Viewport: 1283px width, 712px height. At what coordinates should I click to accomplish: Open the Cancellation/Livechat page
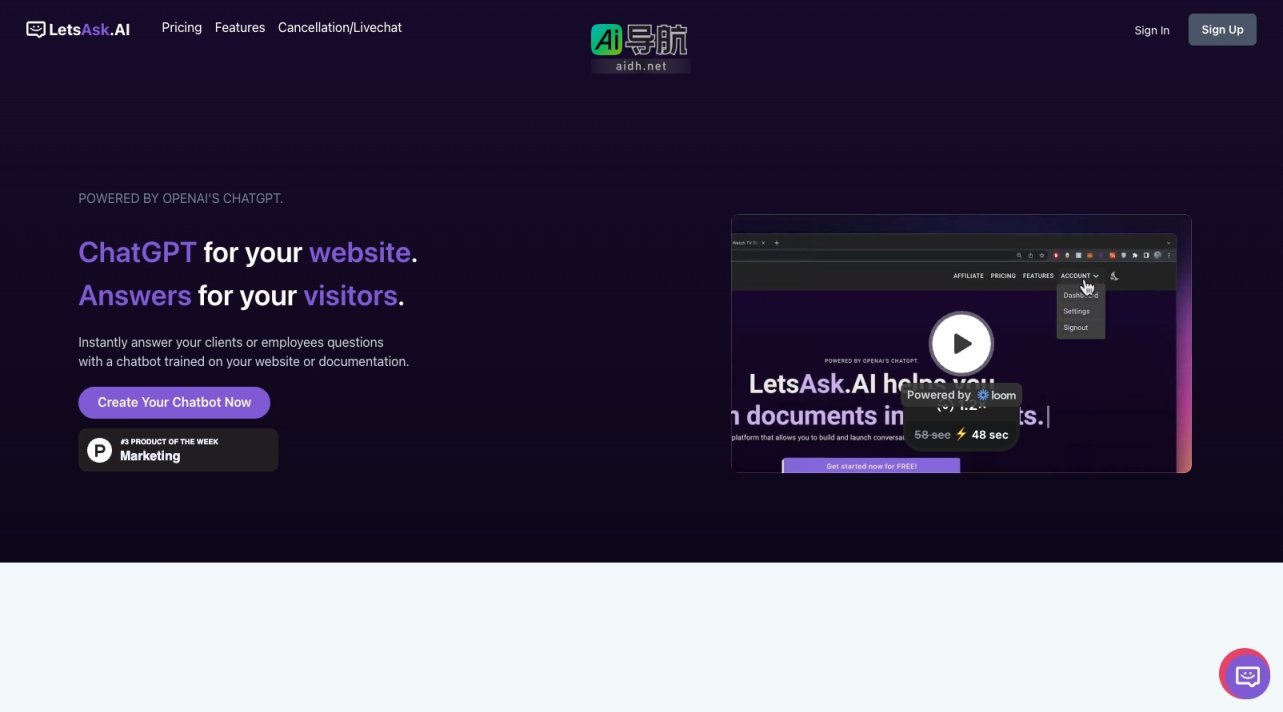(340, 27)
